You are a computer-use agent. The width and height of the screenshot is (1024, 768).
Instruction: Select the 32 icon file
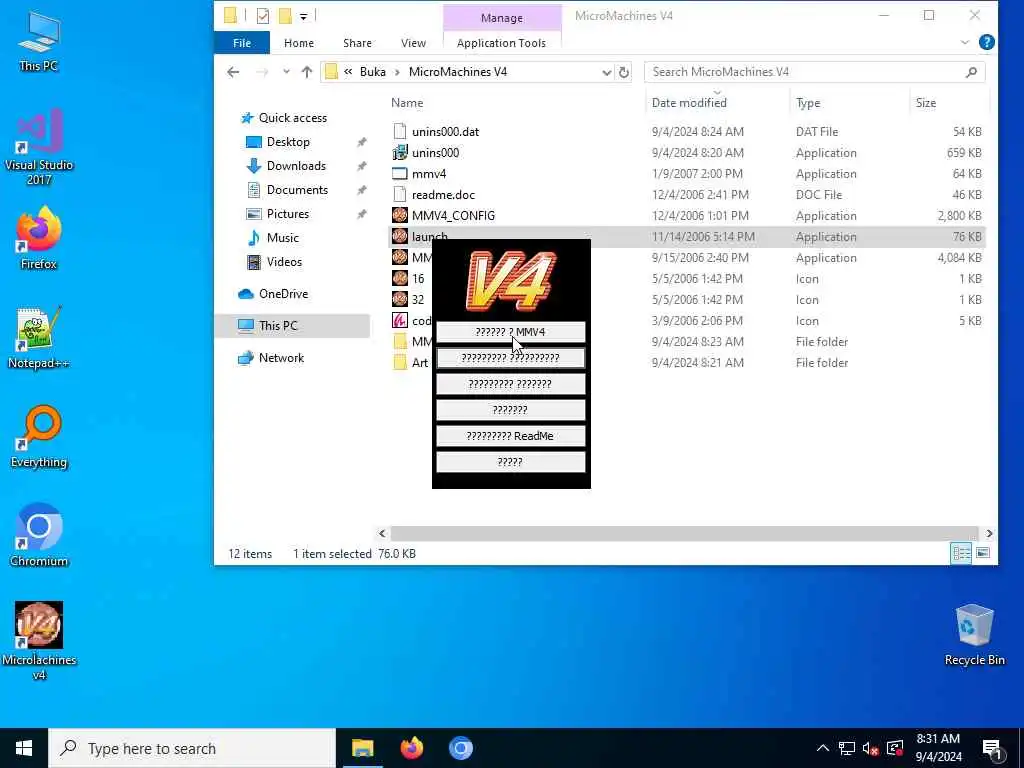coord(400,300)
